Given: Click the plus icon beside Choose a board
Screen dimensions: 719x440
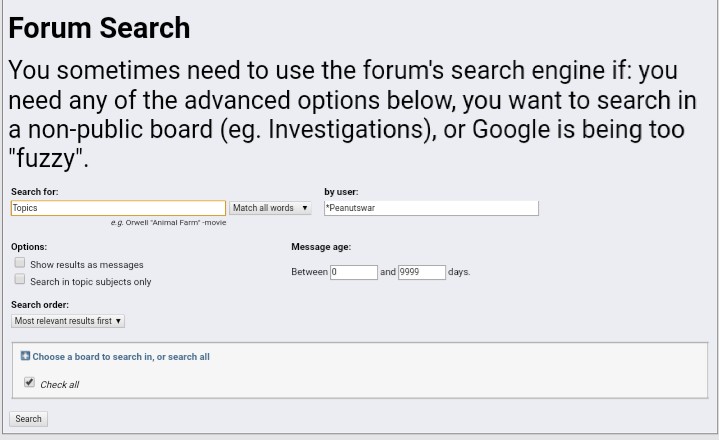Looking at the screenshot, I should tap(25, 356).
